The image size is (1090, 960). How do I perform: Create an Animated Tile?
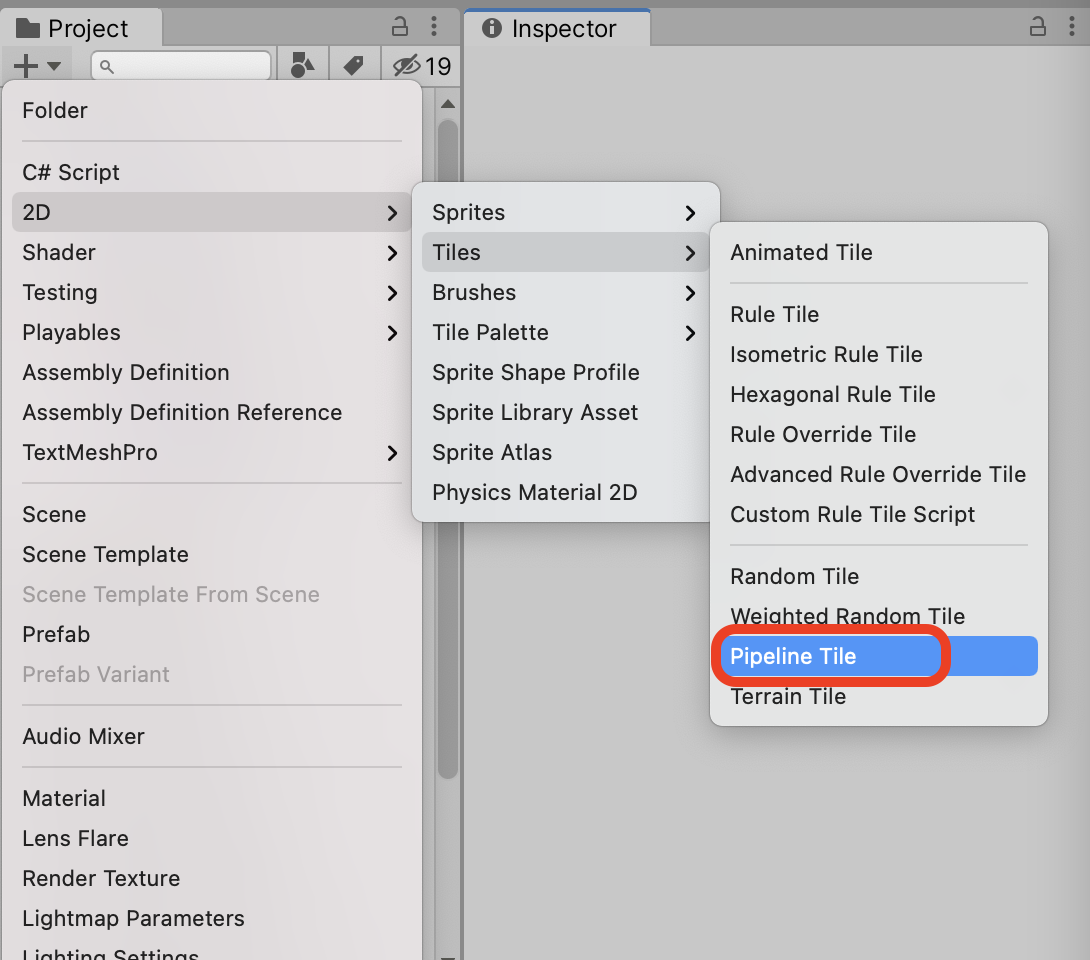pyautogui.click(x=879, y=252)
